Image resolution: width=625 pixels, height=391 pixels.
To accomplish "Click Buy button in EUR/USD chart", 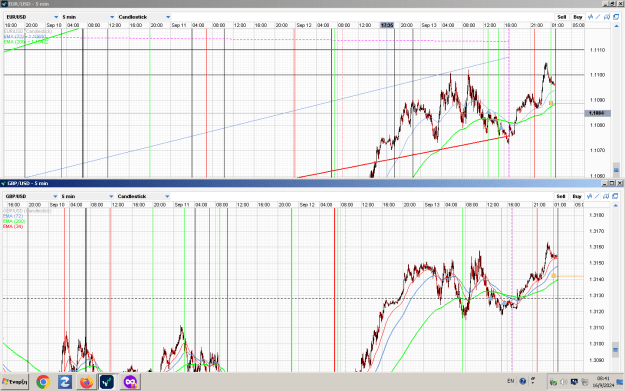I will pyautogui.click(x=578, y=17).
